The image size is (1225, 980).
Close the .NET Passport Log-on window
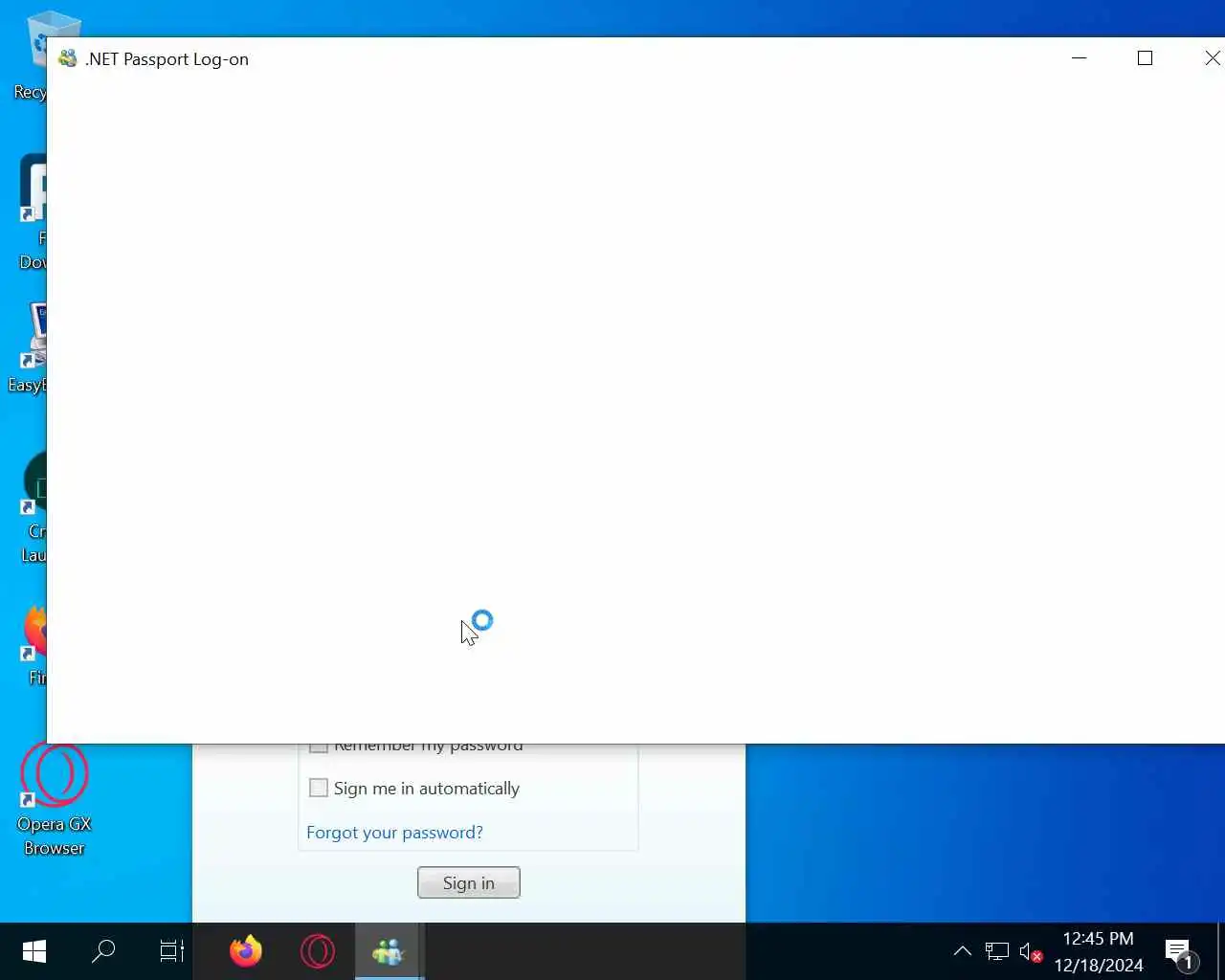point(1211,58)
